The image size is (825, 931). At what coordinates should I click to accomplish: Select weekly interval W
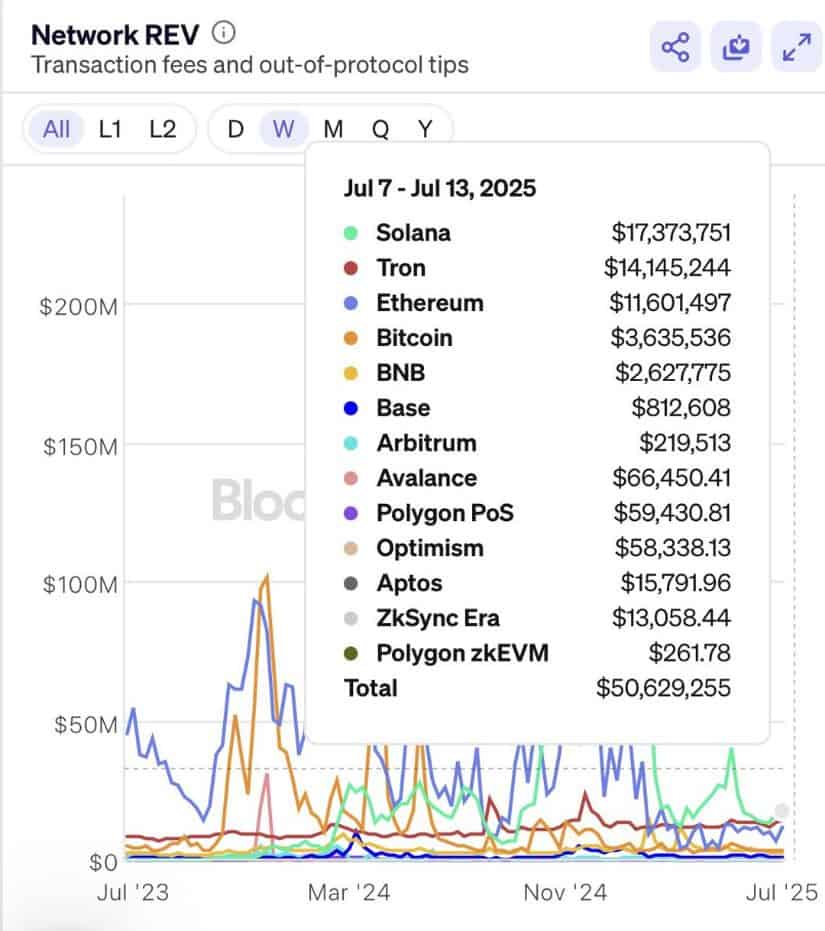tap(284, 128)
